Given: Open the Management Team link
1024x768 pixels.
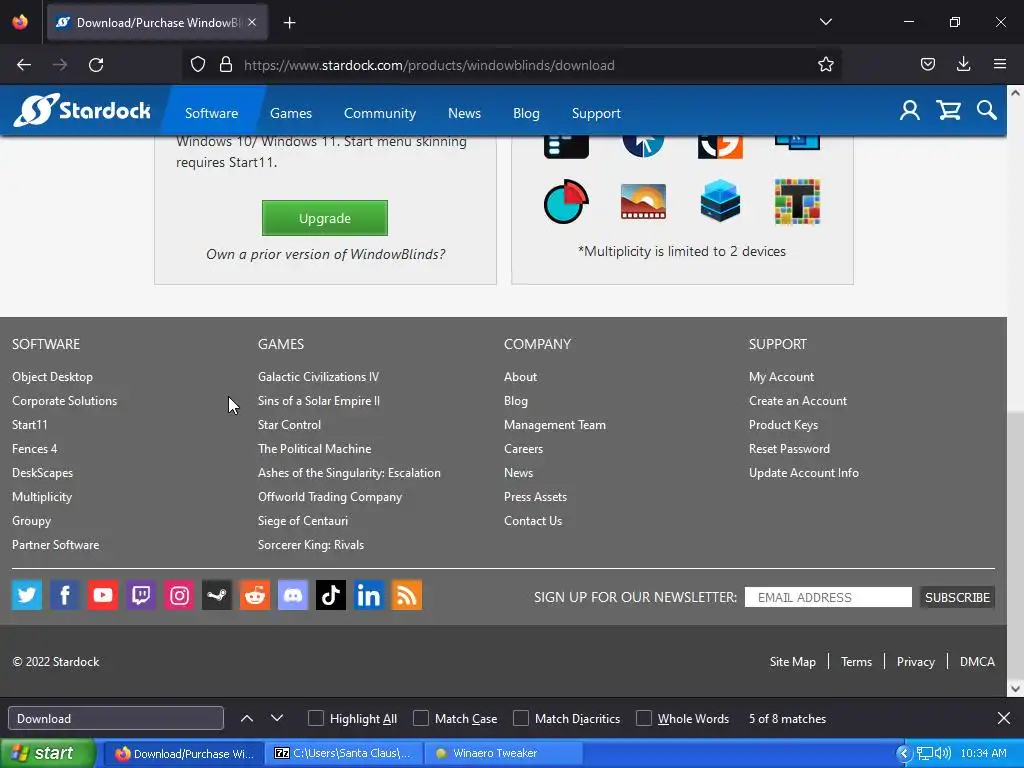Looking at the screenshot, I should tap(554, 424).
